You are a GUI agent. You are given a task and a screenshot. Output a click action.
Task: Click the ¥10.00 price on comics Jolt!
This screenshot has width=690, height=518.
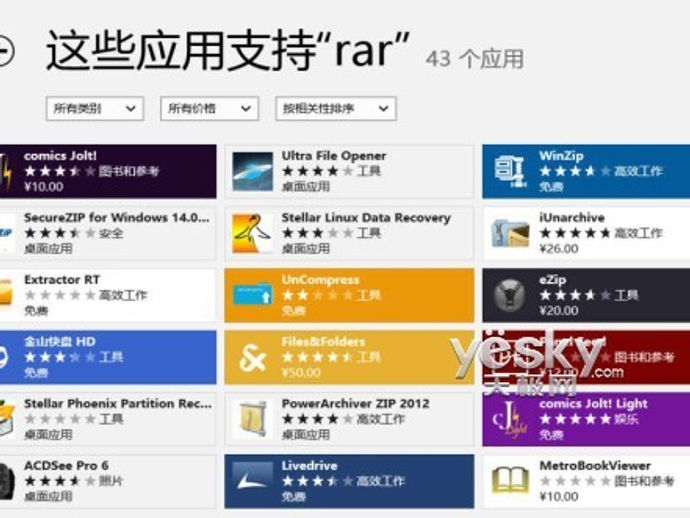coord(44,187)
